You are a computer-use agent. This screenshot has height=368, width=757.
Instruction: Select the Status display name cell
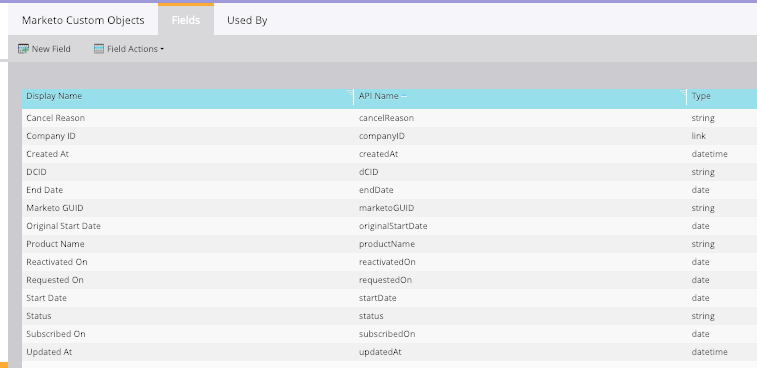39,316
